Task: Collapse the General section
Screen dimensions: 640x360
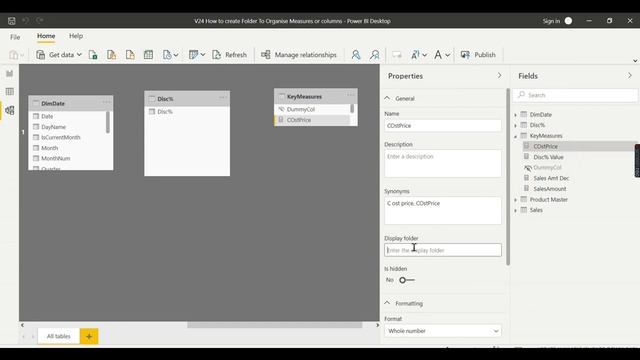Action: [x=387, y=98]
